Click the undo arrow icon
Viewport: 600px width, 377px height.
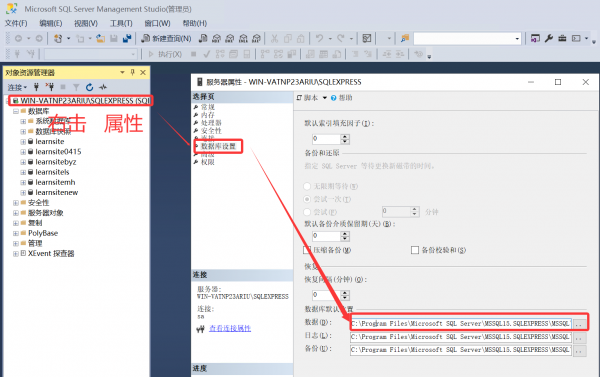pyautogui.click(x=319, y=38)
